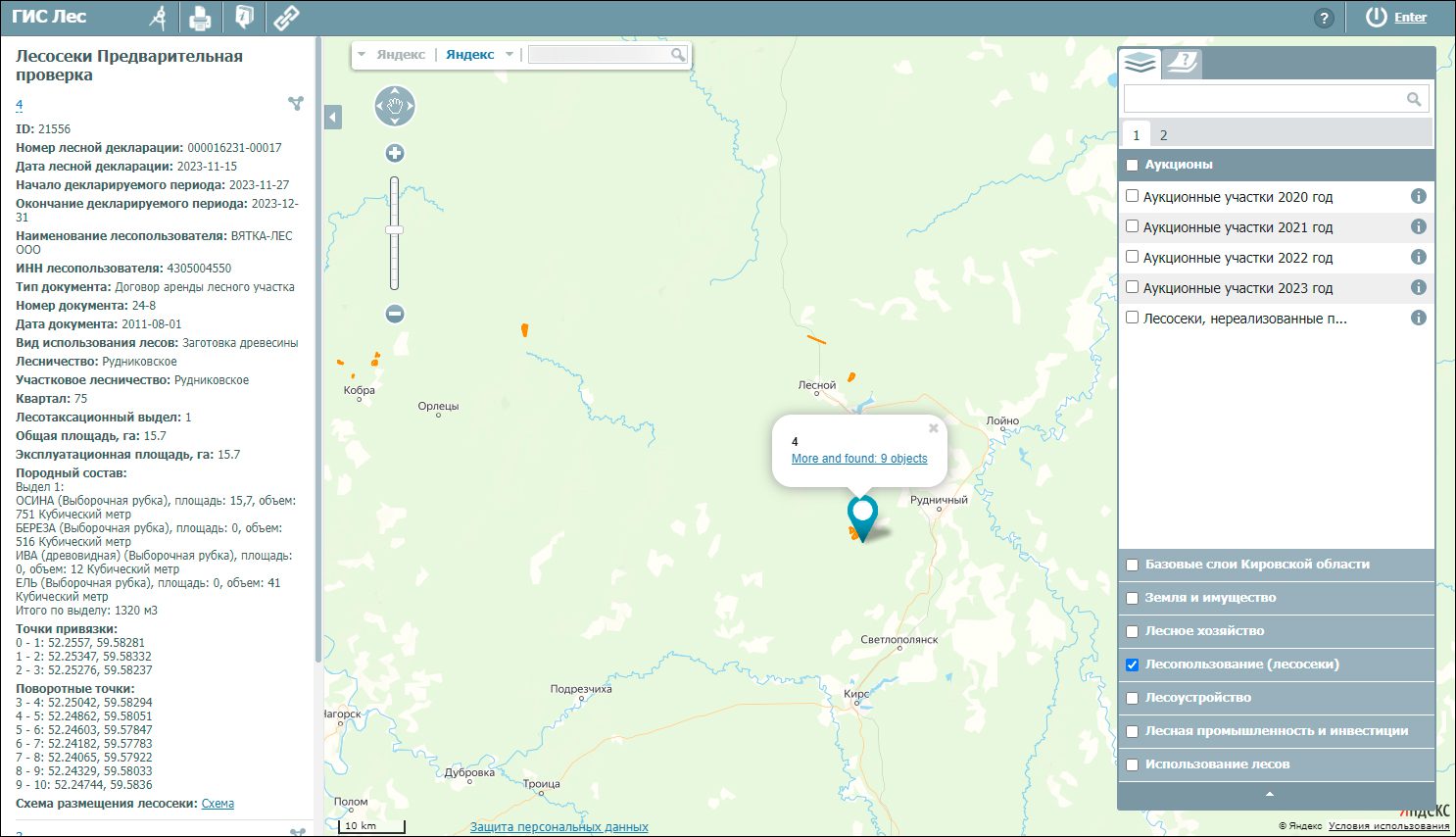Screen dimensions: 1456x837
Task: Switch to the layers stack tab
Action: [x=1140, y=64]
